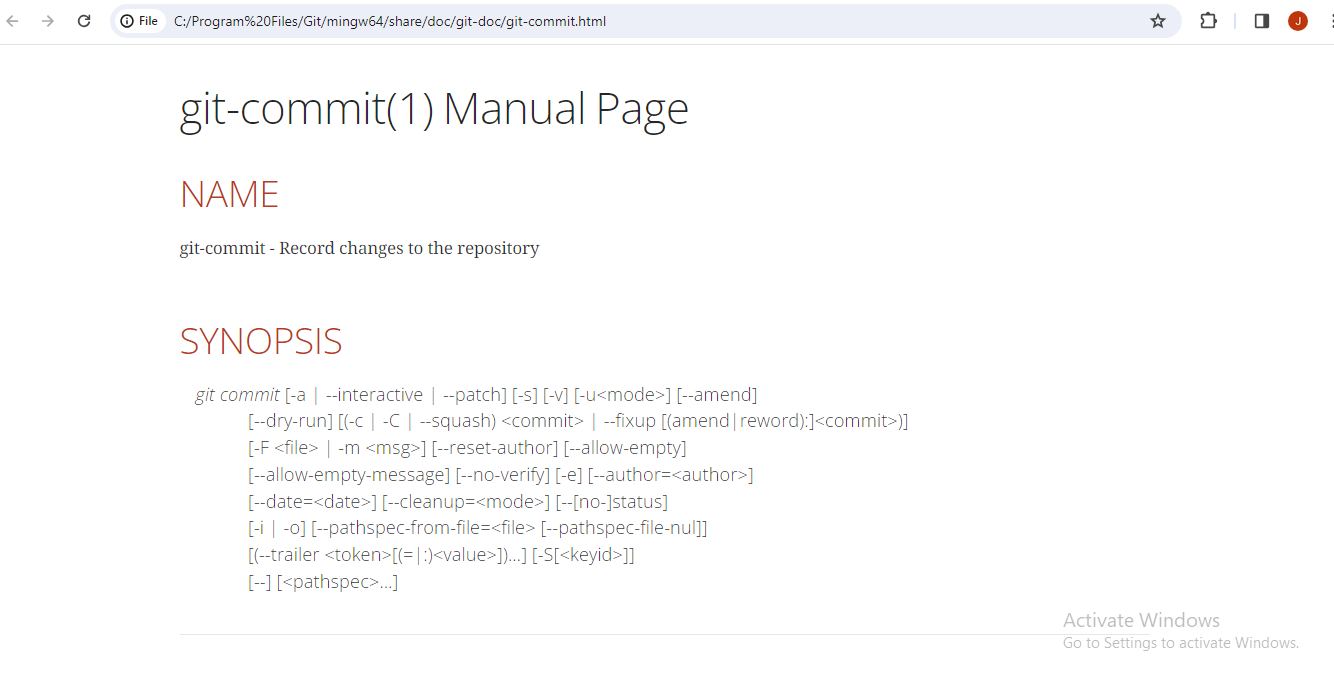Go forward using the forward arrow
Viewport: 1334px width, 674px height.
tap(47, 20)
